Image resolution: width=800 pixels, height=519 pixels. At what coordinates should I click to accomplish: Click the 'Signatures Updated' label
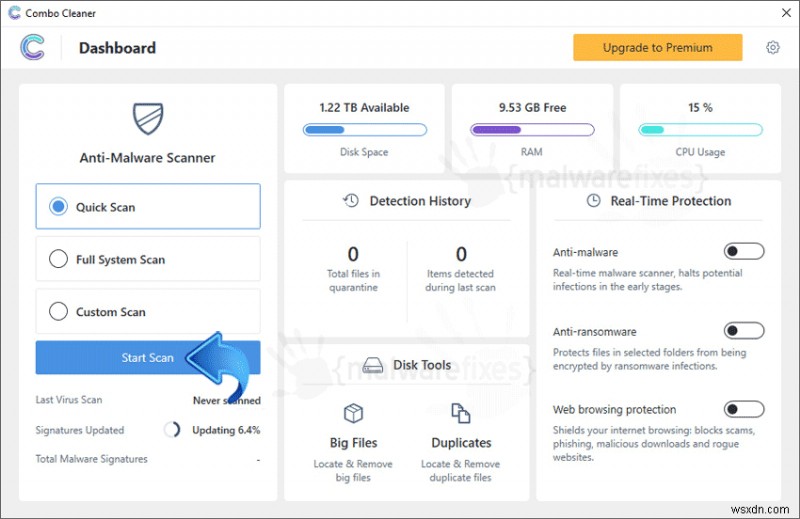pyautogui.click(x=80, y=430)
